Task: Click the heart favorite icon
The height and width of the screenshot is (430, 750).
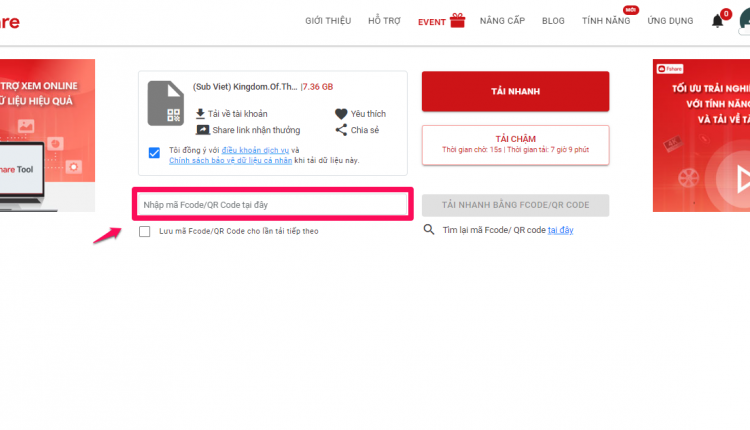Action: pos(341,114)
